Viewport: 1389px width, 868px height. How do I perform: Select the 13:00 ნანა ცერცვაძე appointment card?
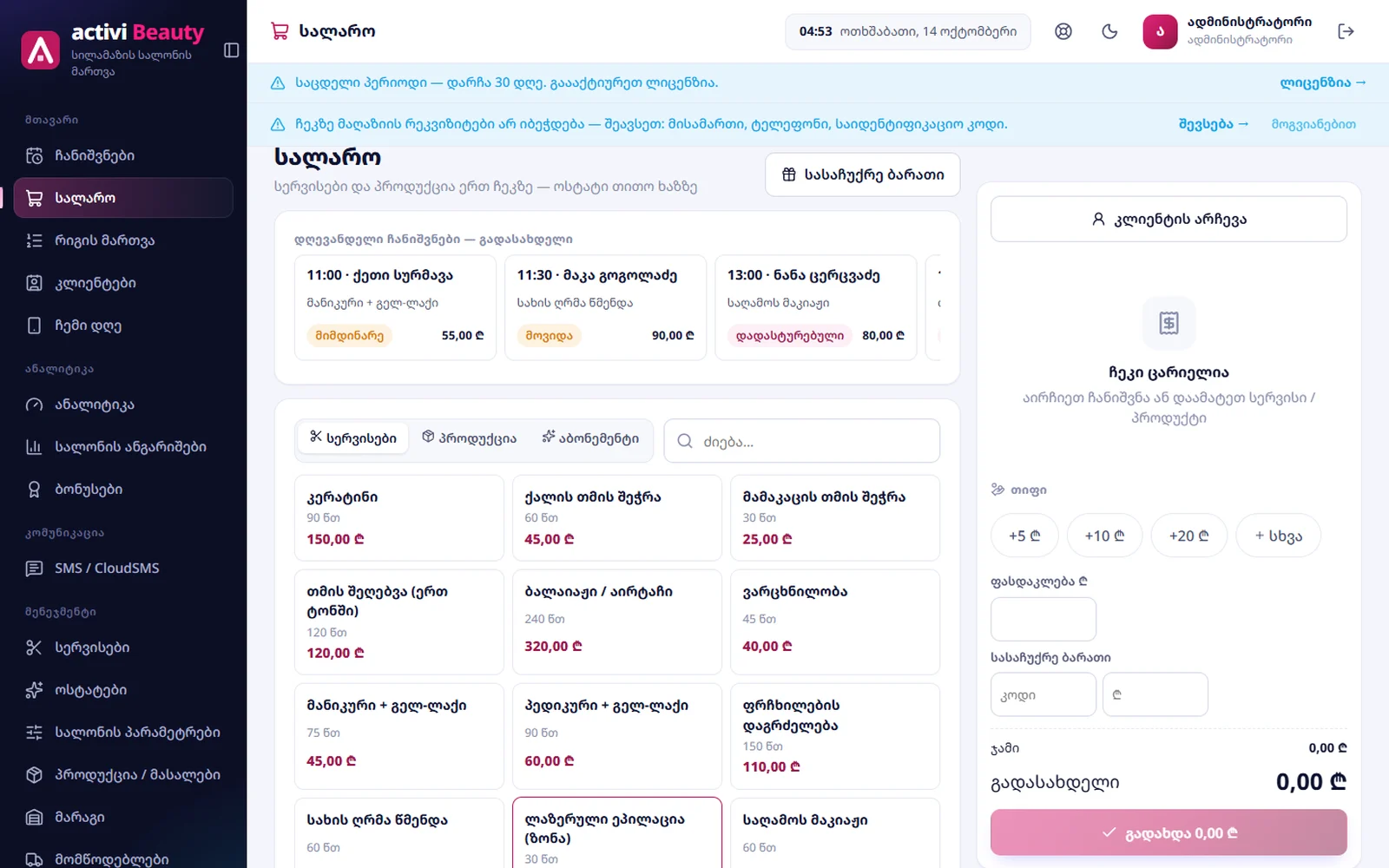coord(815,307)
